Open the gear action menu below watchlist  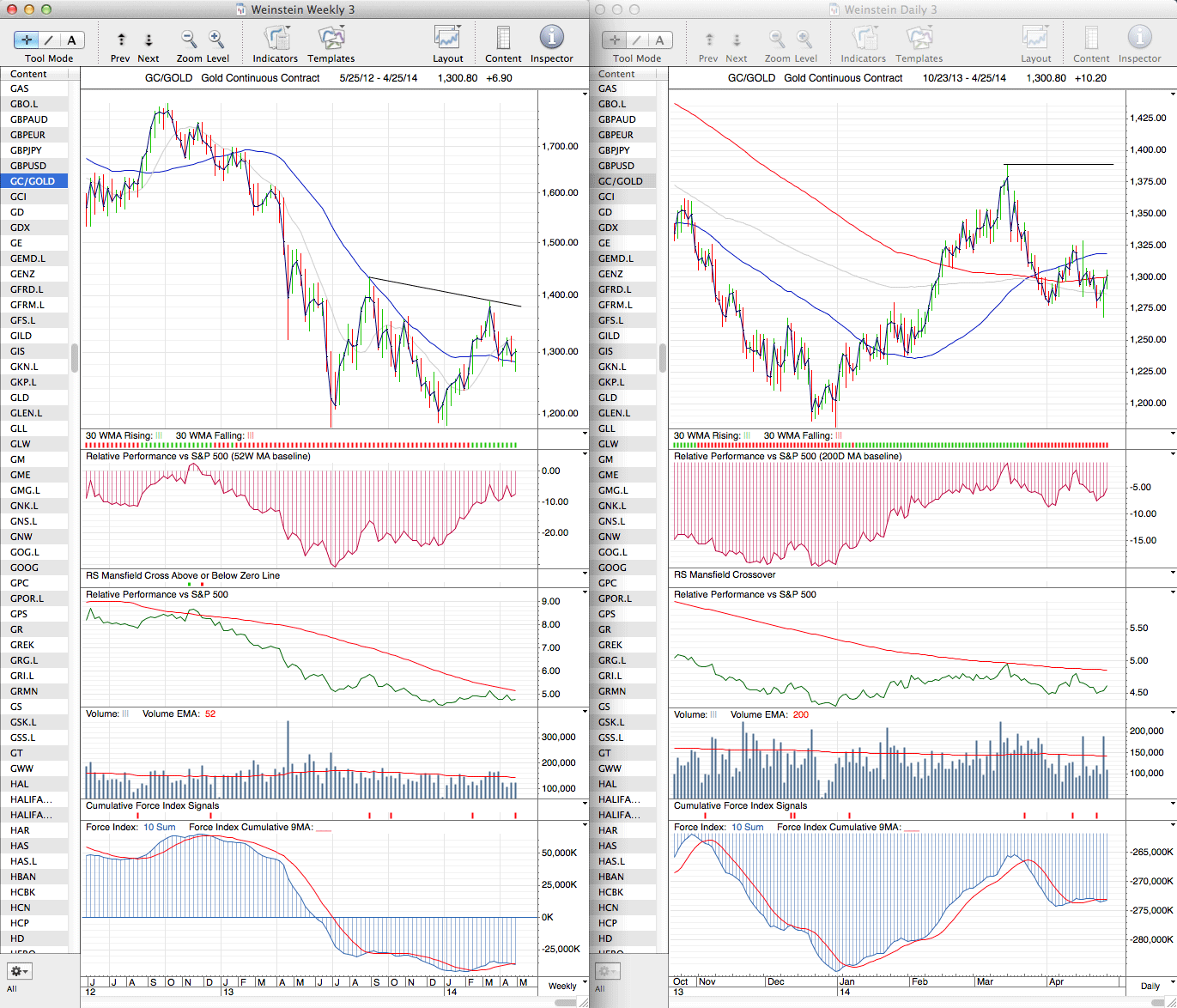(19, 971)
